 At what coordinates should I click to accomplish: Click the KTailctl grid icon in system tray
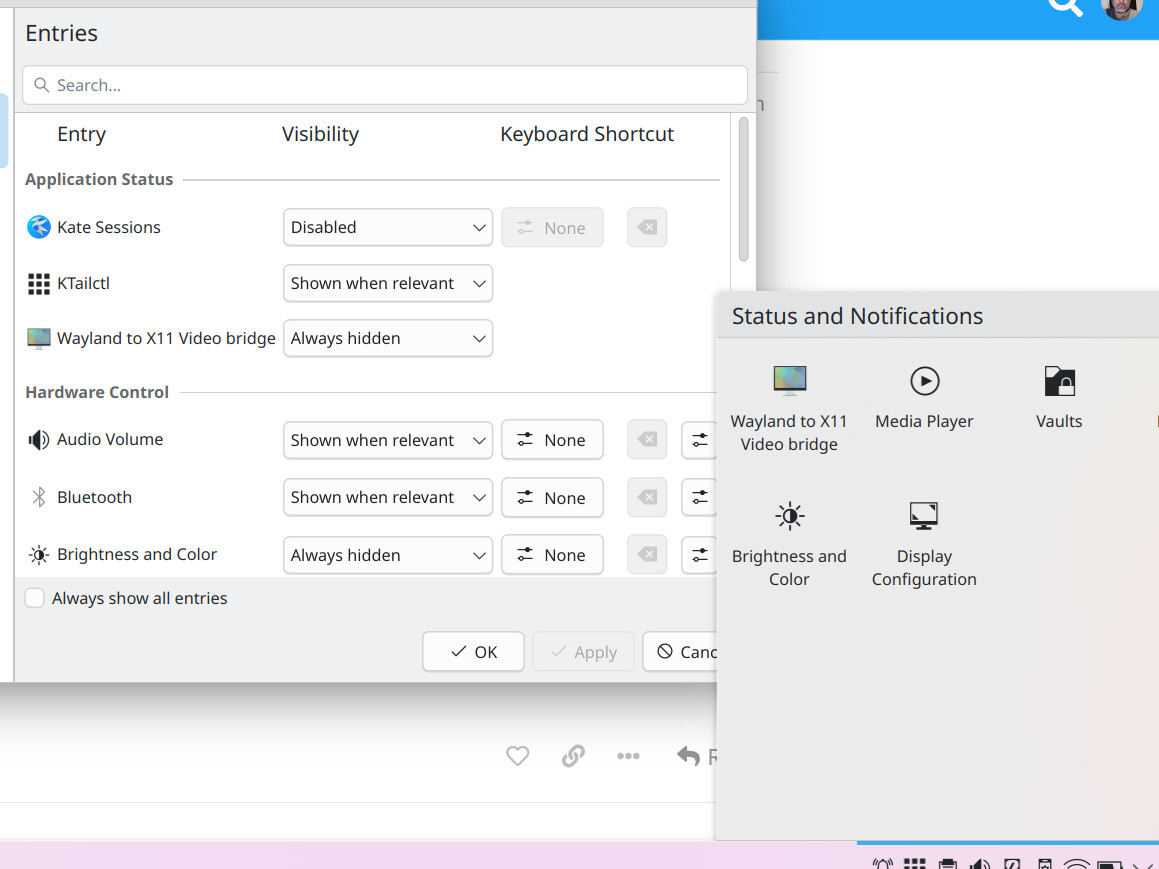(x=914, y=864)
